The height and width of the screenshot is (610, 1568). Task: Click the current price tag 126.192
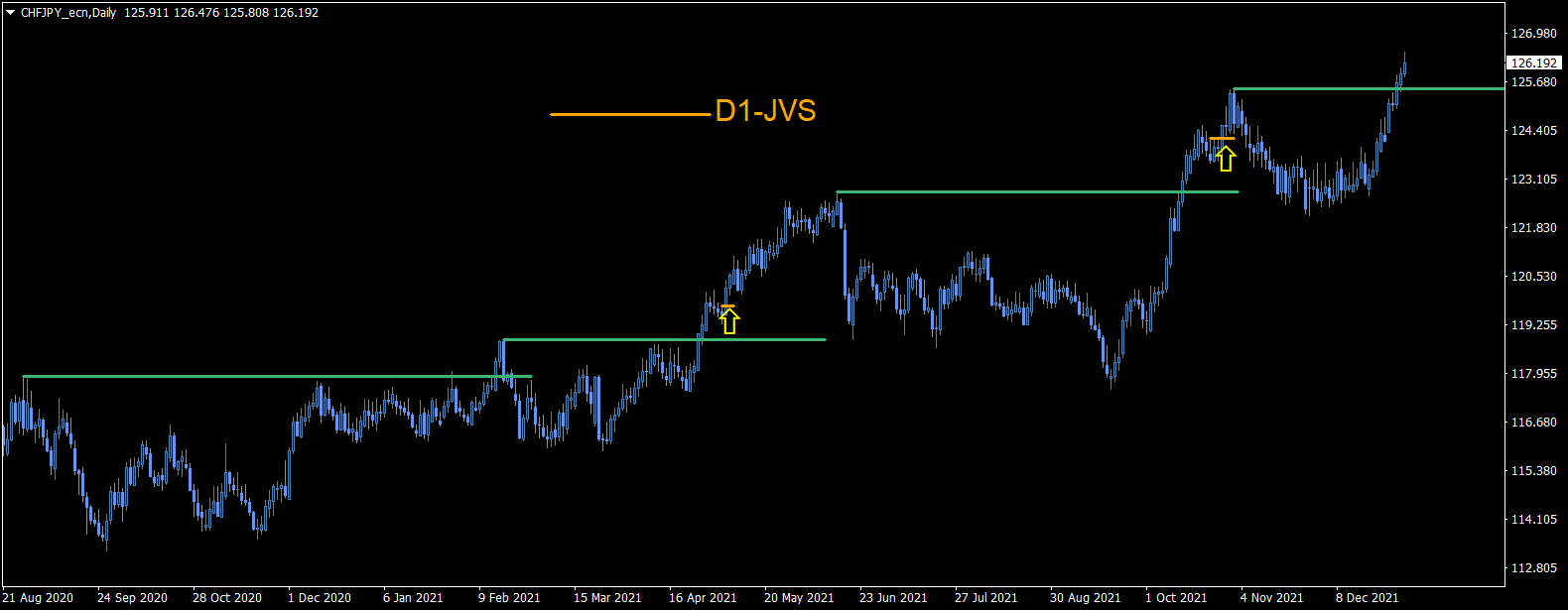pos(1534,62)
